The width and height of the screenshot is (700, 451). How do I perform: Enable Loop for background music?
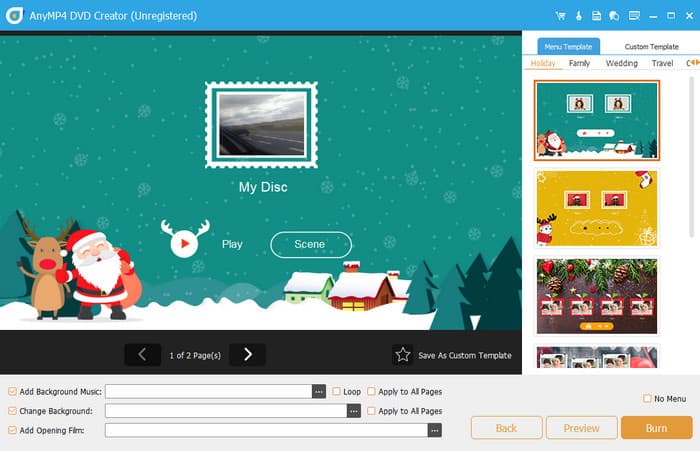(336, 392)
